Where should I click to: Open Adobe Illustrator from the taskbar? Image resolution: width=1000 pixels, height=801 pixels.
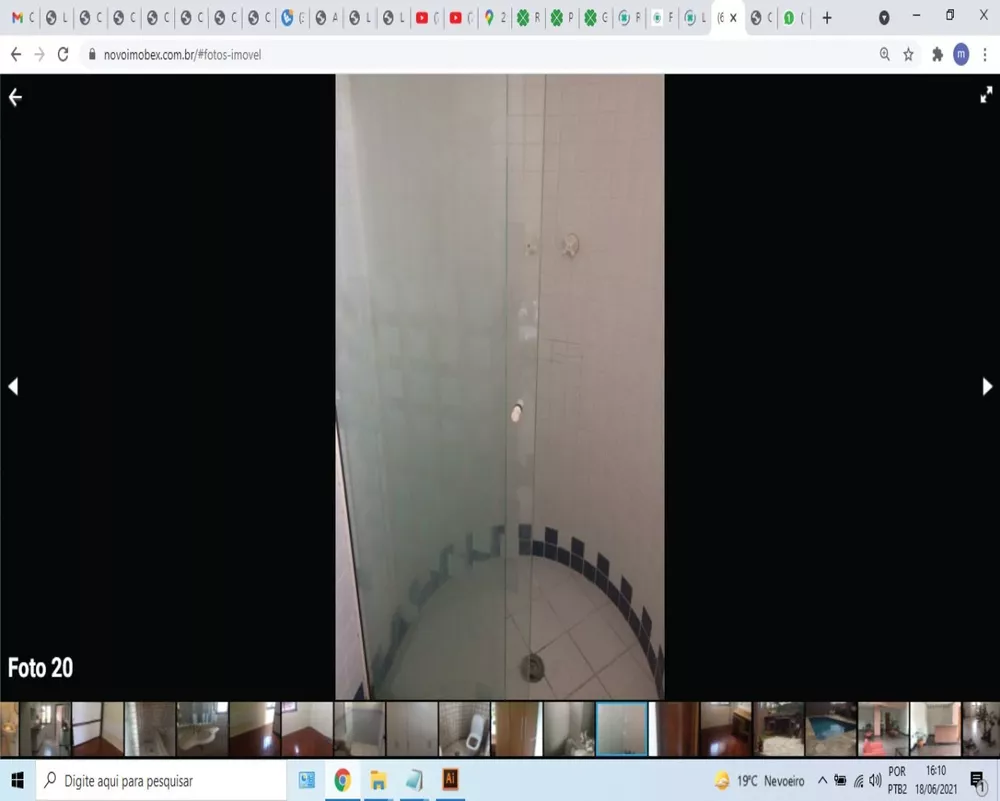(x=450, y=780)
